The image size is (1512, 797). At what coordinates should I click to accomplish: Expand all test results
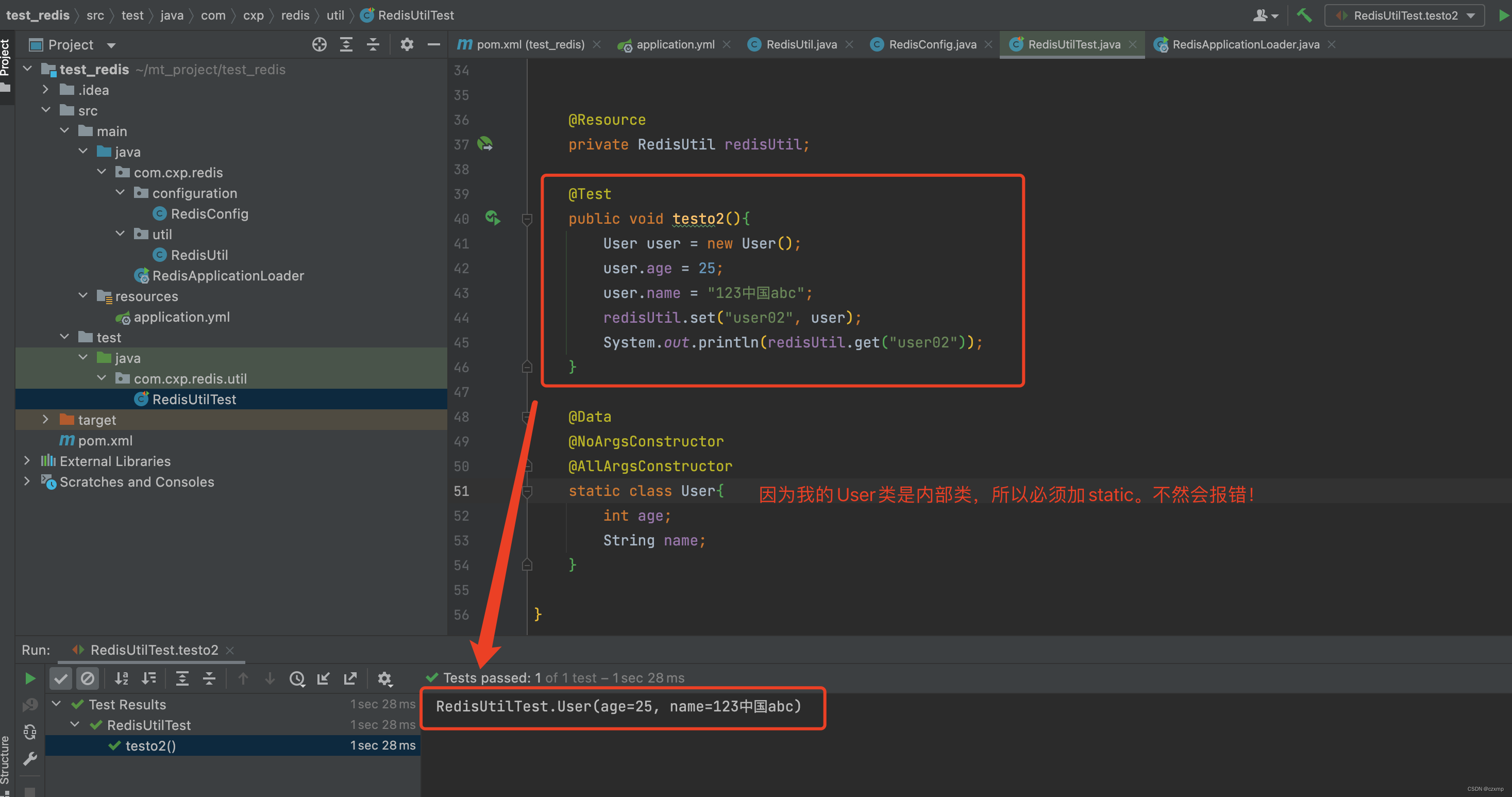point(182,679)
